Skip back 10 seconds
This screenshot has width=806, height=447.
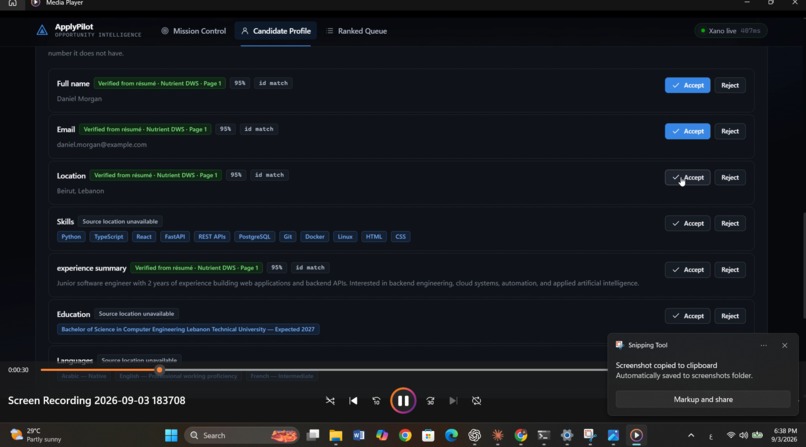(376, 401)
